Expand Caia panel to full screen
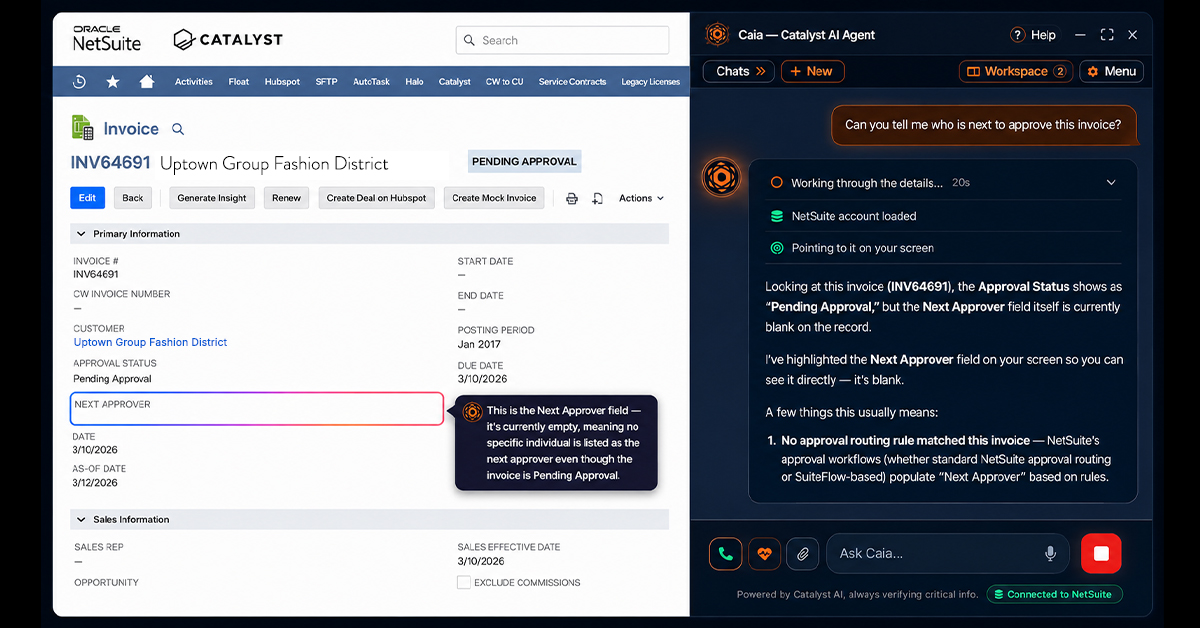 coord(1107,35)
